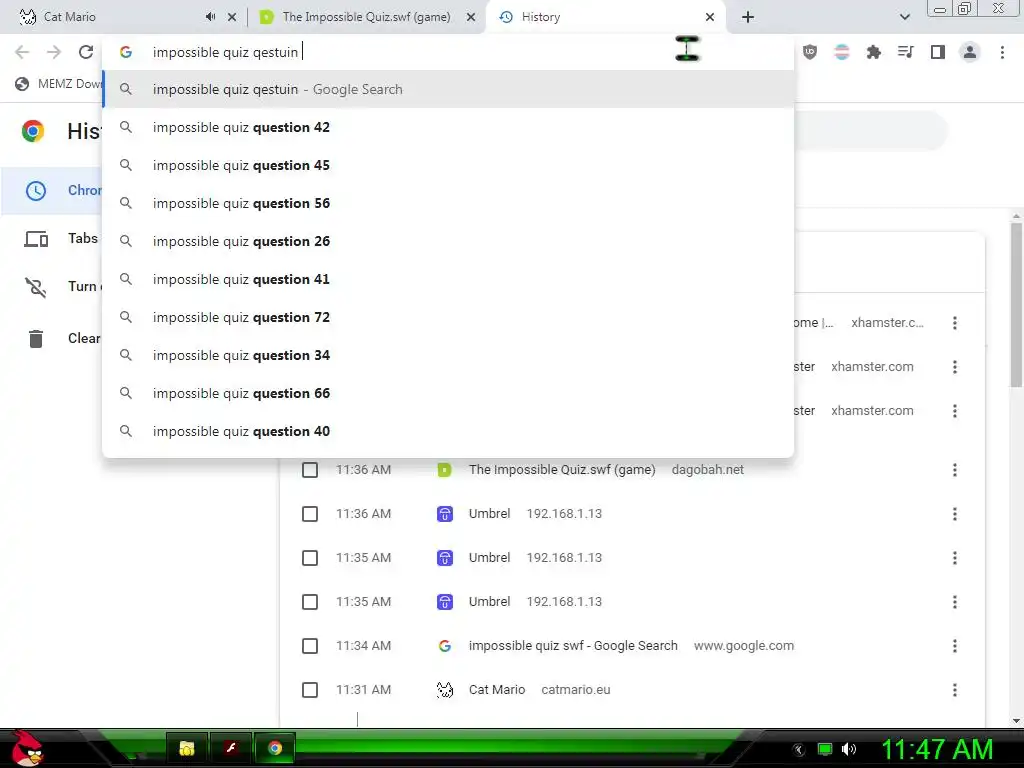This screenshot has height=768, width=1024.
Task: Open actions menu for xhamster.c... entry
Action: [955, 323]
